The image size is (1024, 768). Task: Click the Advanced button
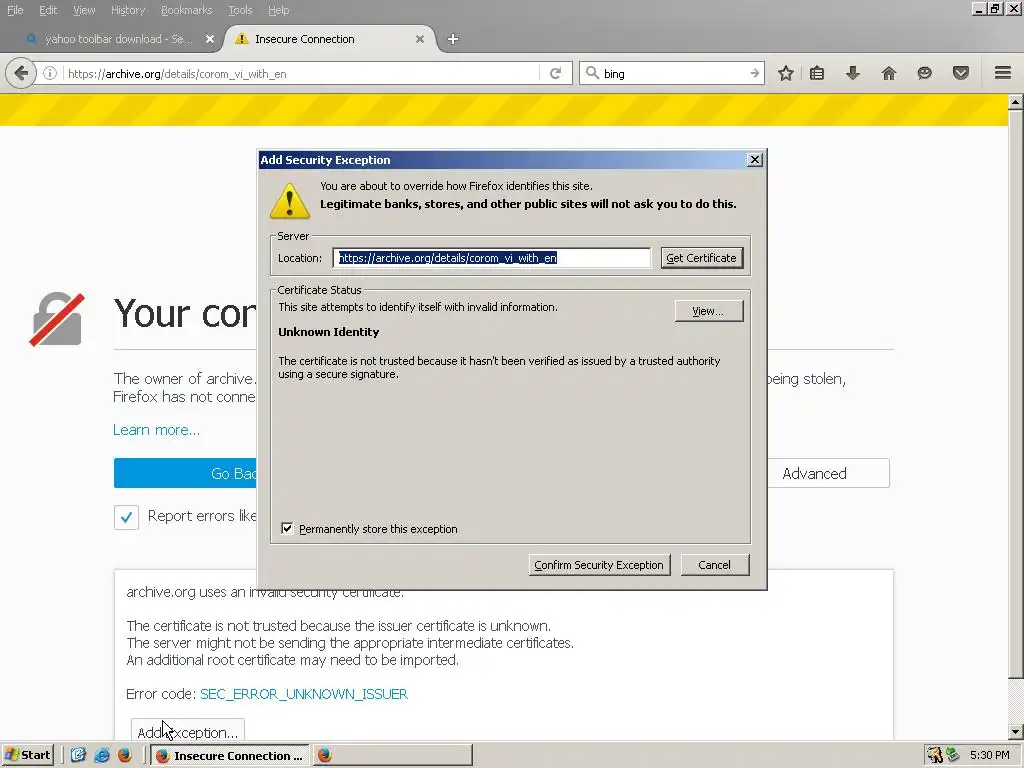(828, 473)
